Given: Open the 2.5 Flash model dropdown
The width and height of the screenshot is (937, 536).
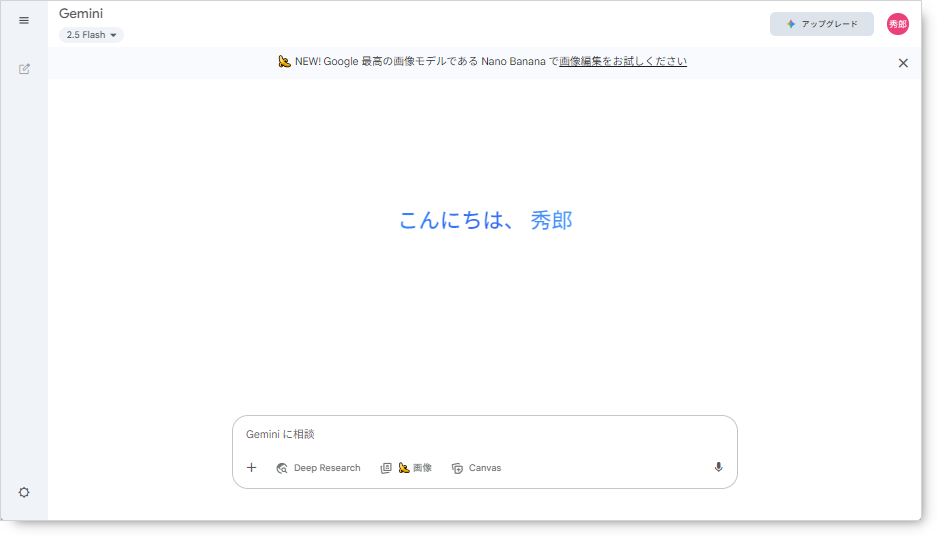Looking at the screenshot, I should [91, 35].
